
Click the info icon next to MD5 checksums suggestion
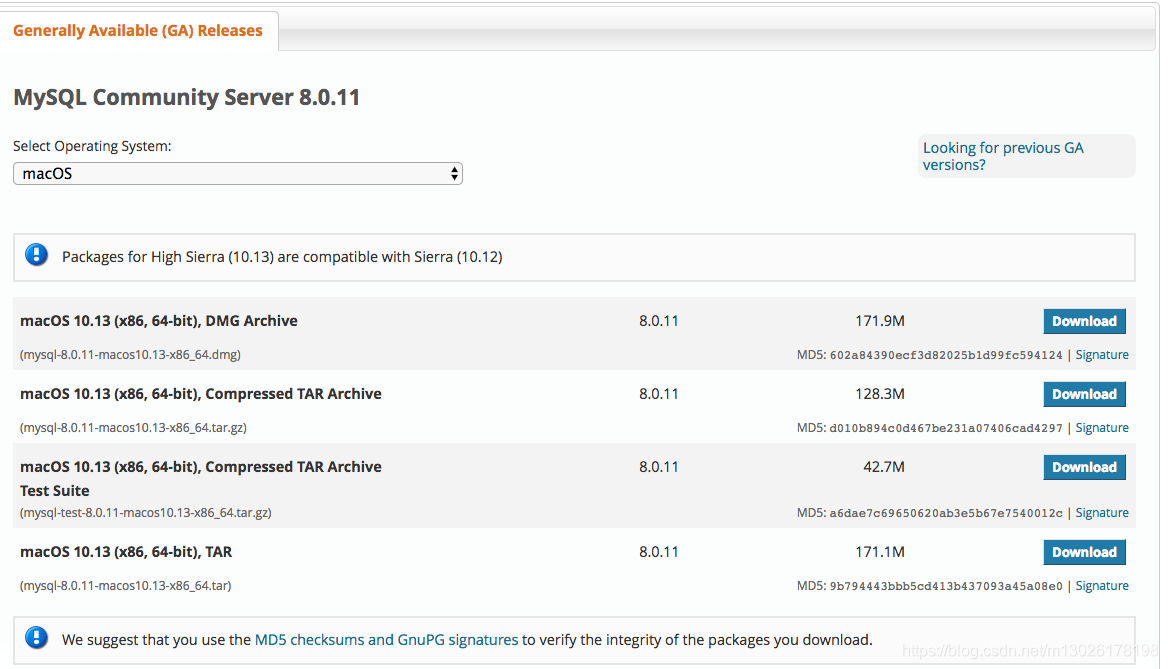click(x=36, y=638)
